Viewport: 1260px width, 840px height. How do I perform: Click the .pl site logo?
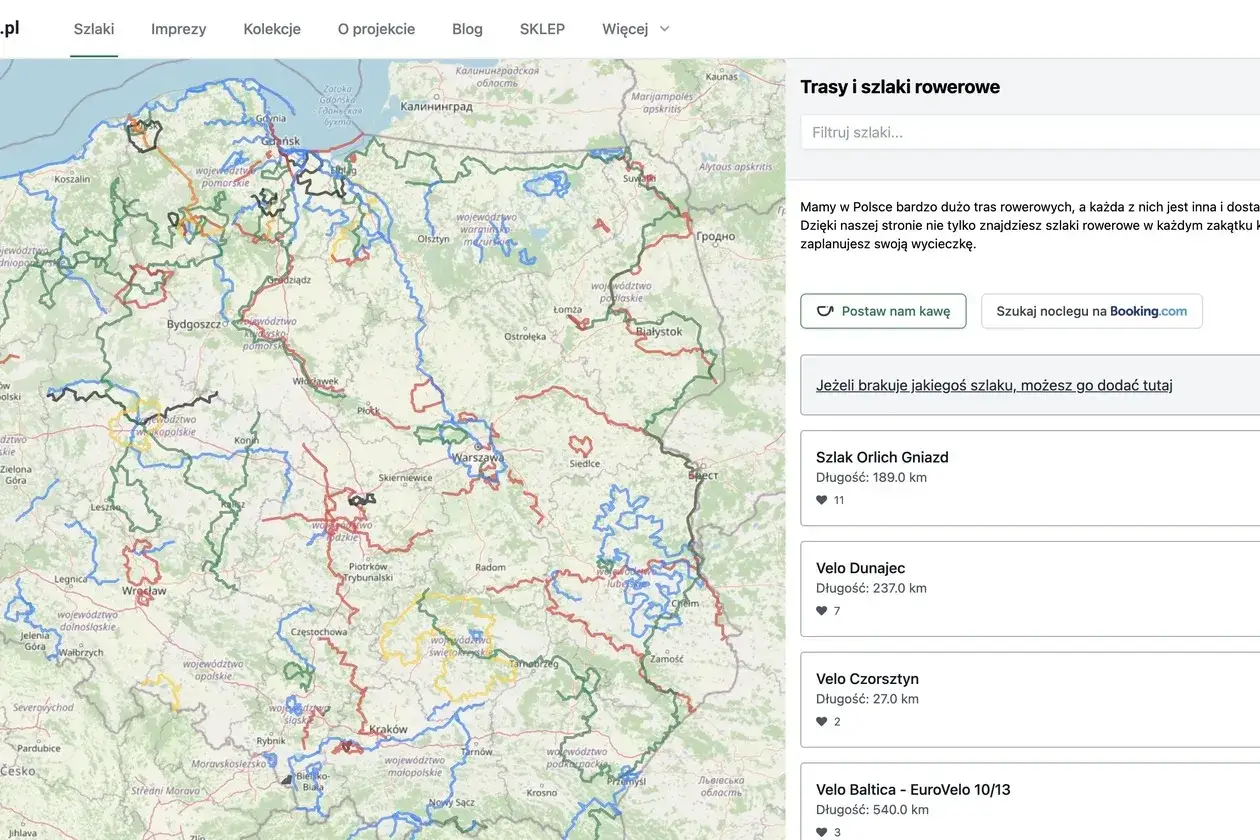click(x=11, y=27)
